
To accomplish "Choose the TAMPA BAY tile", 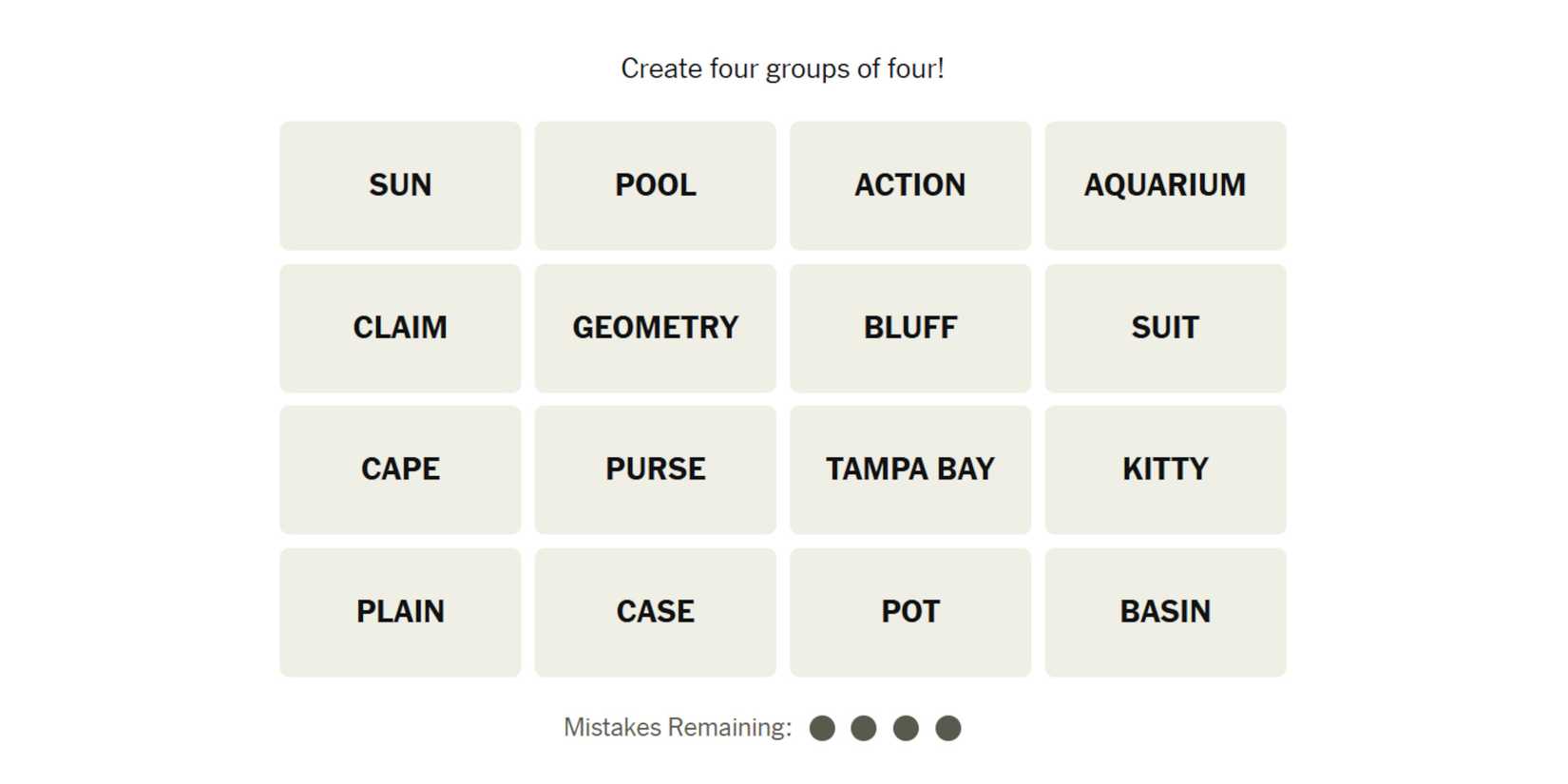I will point(909,469).
